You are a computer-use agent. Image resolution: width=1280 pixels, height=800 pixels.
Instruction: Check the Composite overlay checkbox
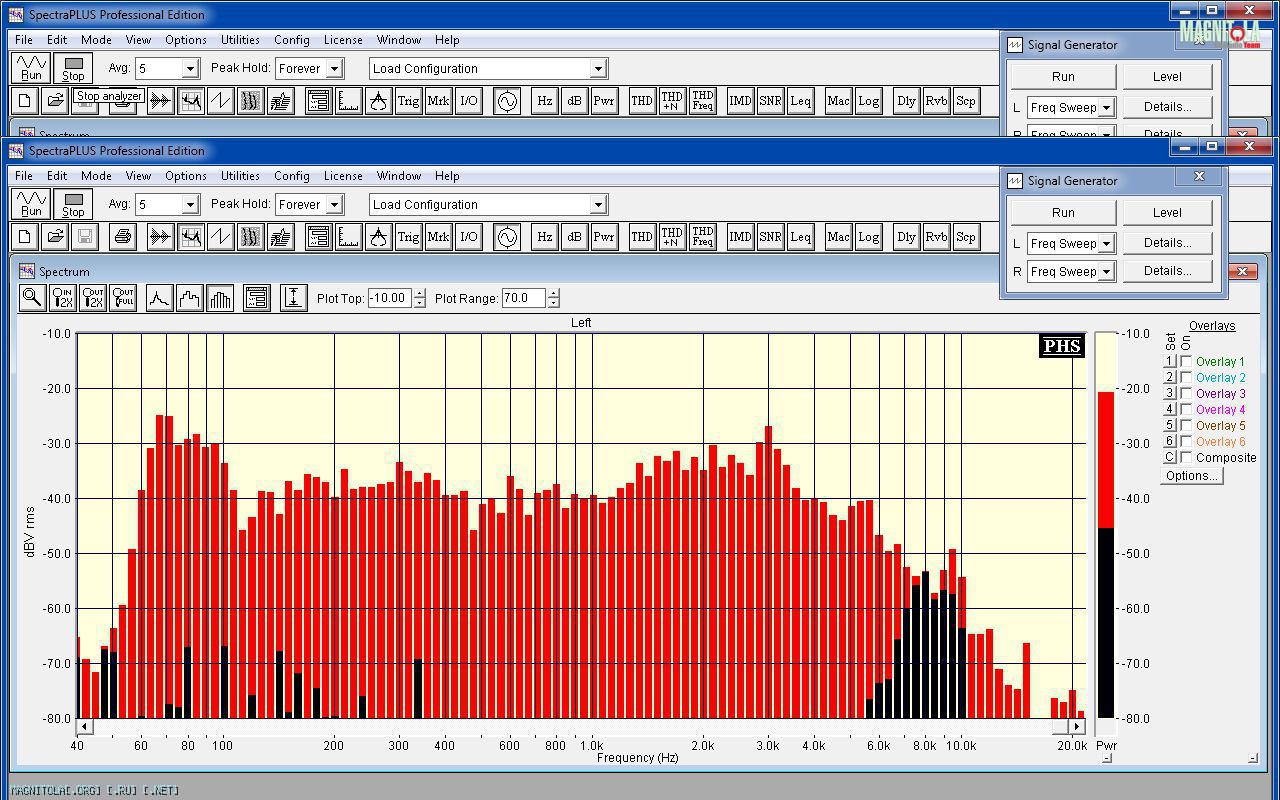[1186, 457]
